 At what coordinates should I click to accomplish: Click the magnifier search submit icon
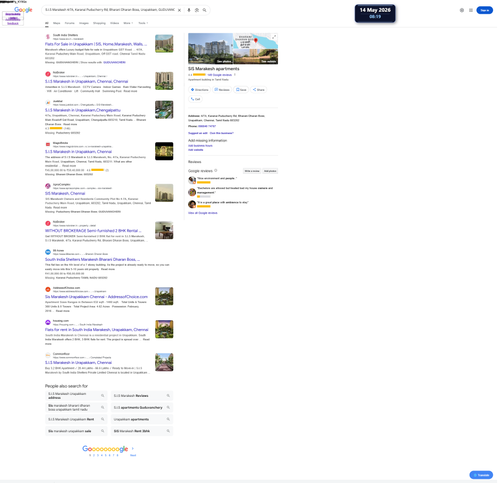point(204,10)
